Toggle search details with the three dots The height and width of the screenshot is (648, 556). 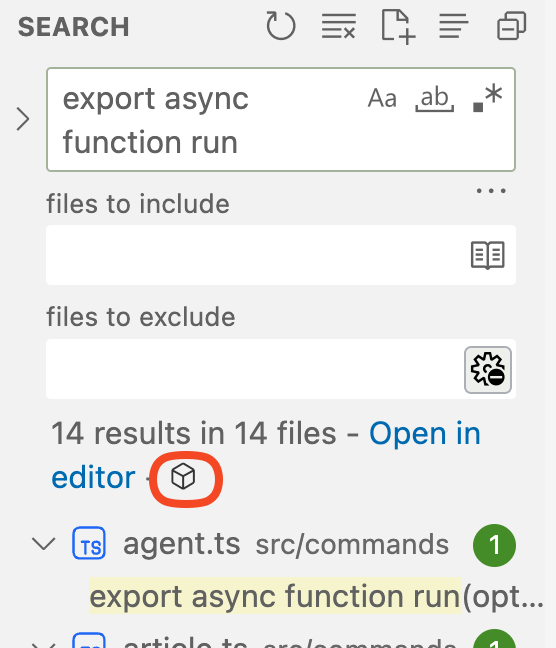tap(491, 191)
